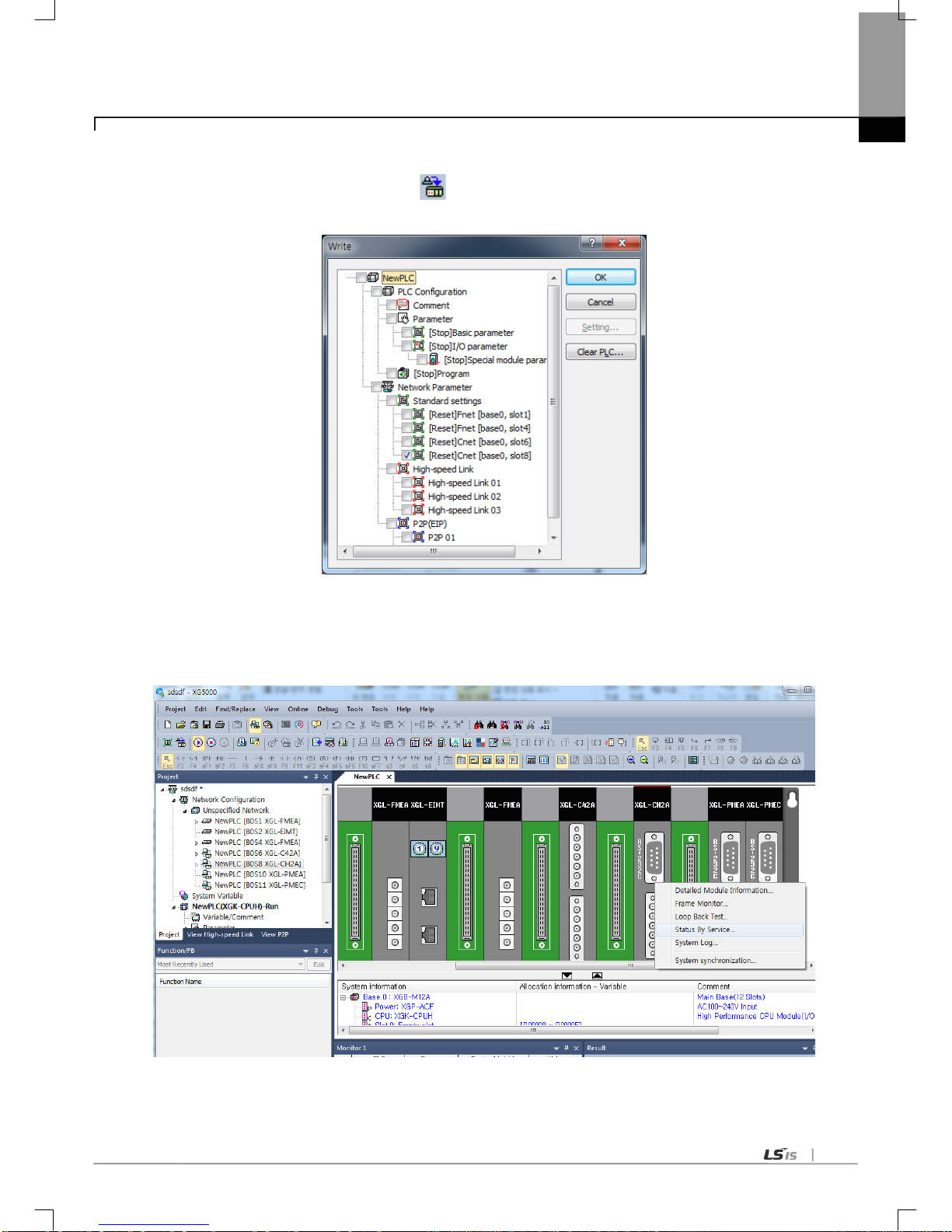This screenshot has height=1232, width=952.
Task: Collapse the NewPLC(XGK-CPUH)-Run node
Action: pos(174,907)
